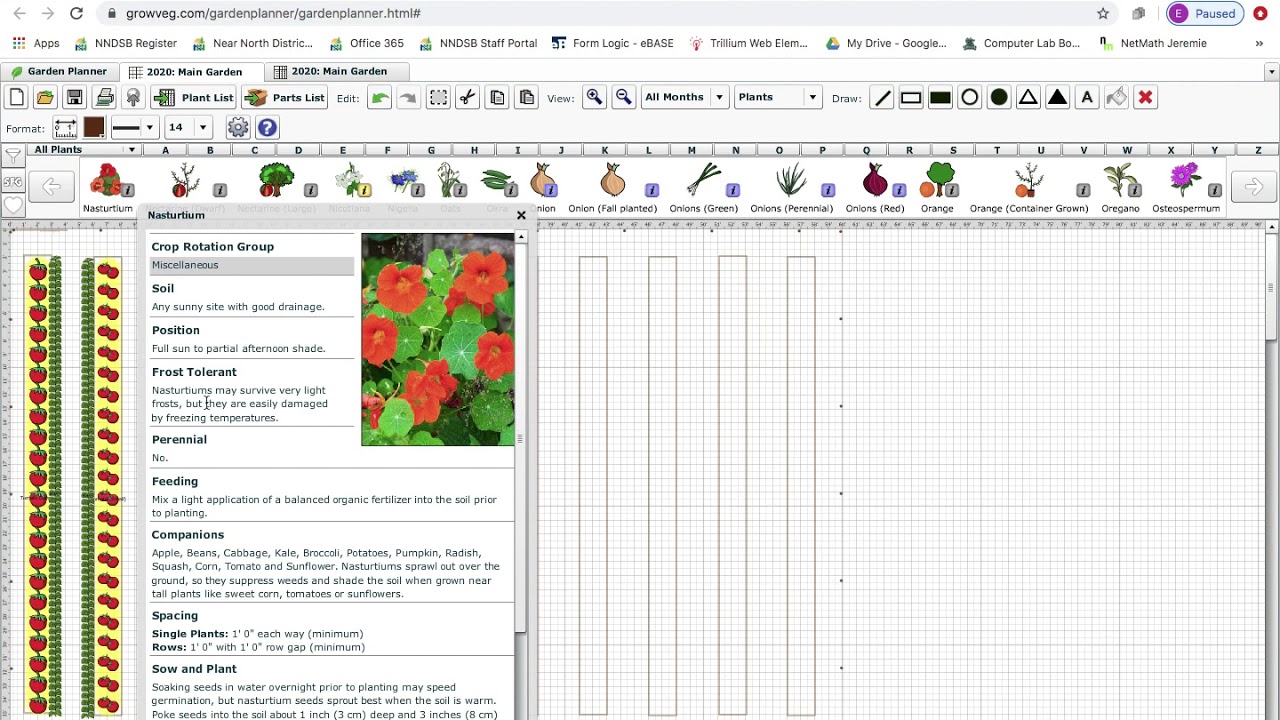Undo the last edit
Image resolution: width=1280 pixels, height=720 pixels.
[x=379, y=97]
